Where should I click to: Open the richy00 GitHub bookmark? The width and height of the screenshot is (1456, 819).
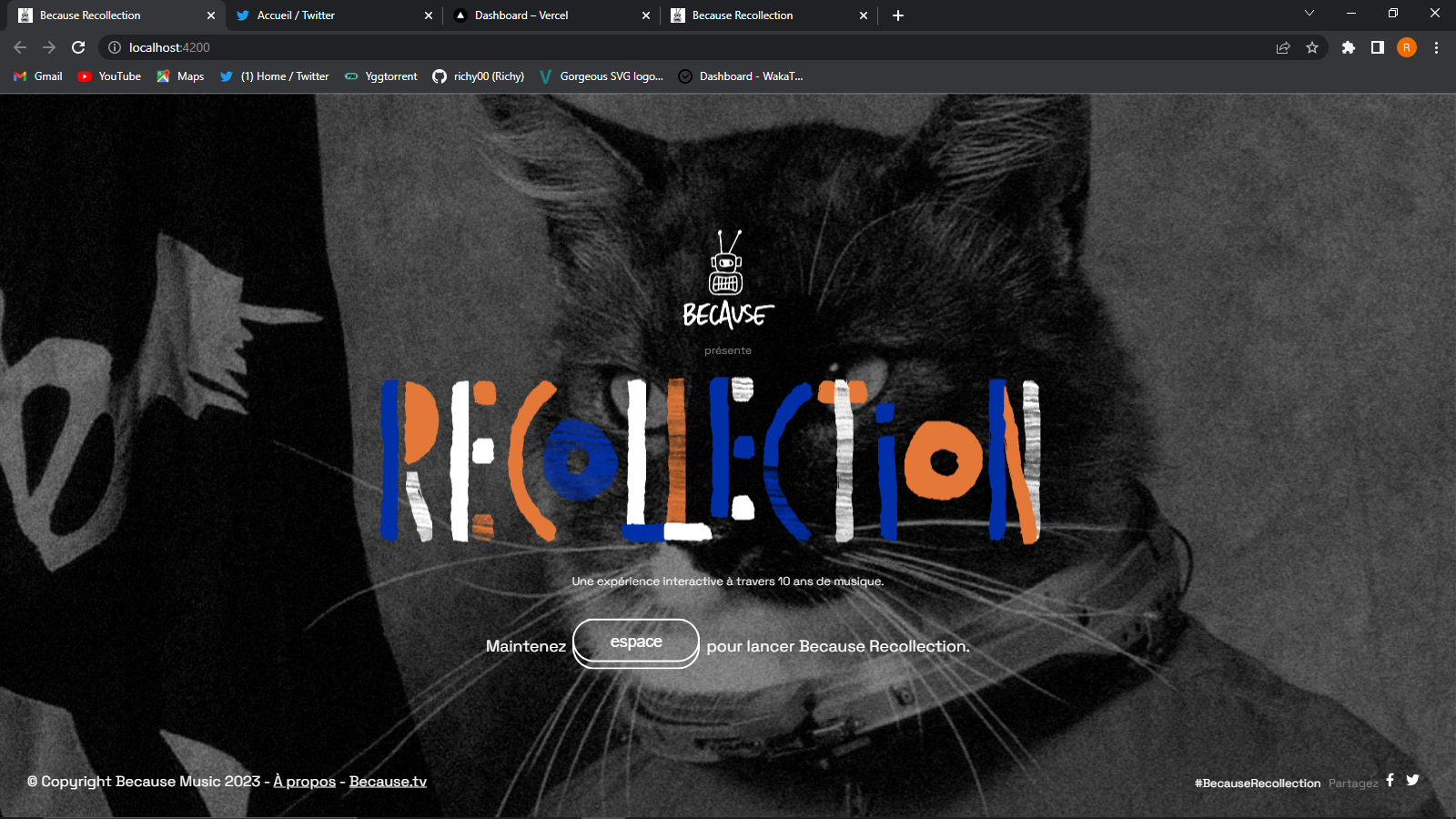[479, 76]
